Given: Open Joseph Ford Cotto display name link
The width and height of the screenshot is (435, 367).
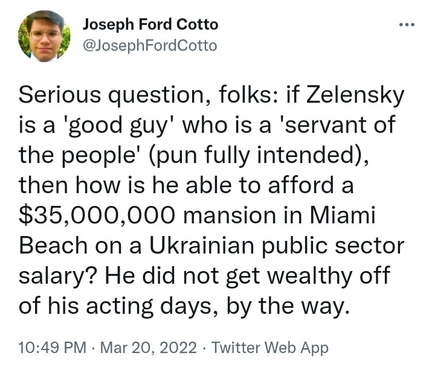Looking at the screenshot, I should point(150,24).
